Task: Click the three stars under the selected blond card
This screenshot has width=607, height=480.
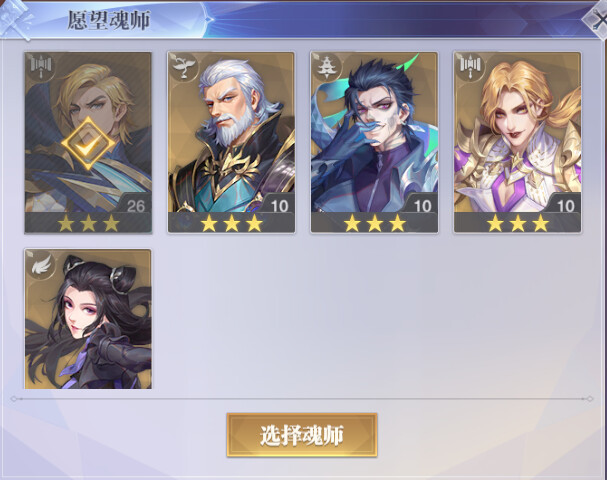Action: 88,223
